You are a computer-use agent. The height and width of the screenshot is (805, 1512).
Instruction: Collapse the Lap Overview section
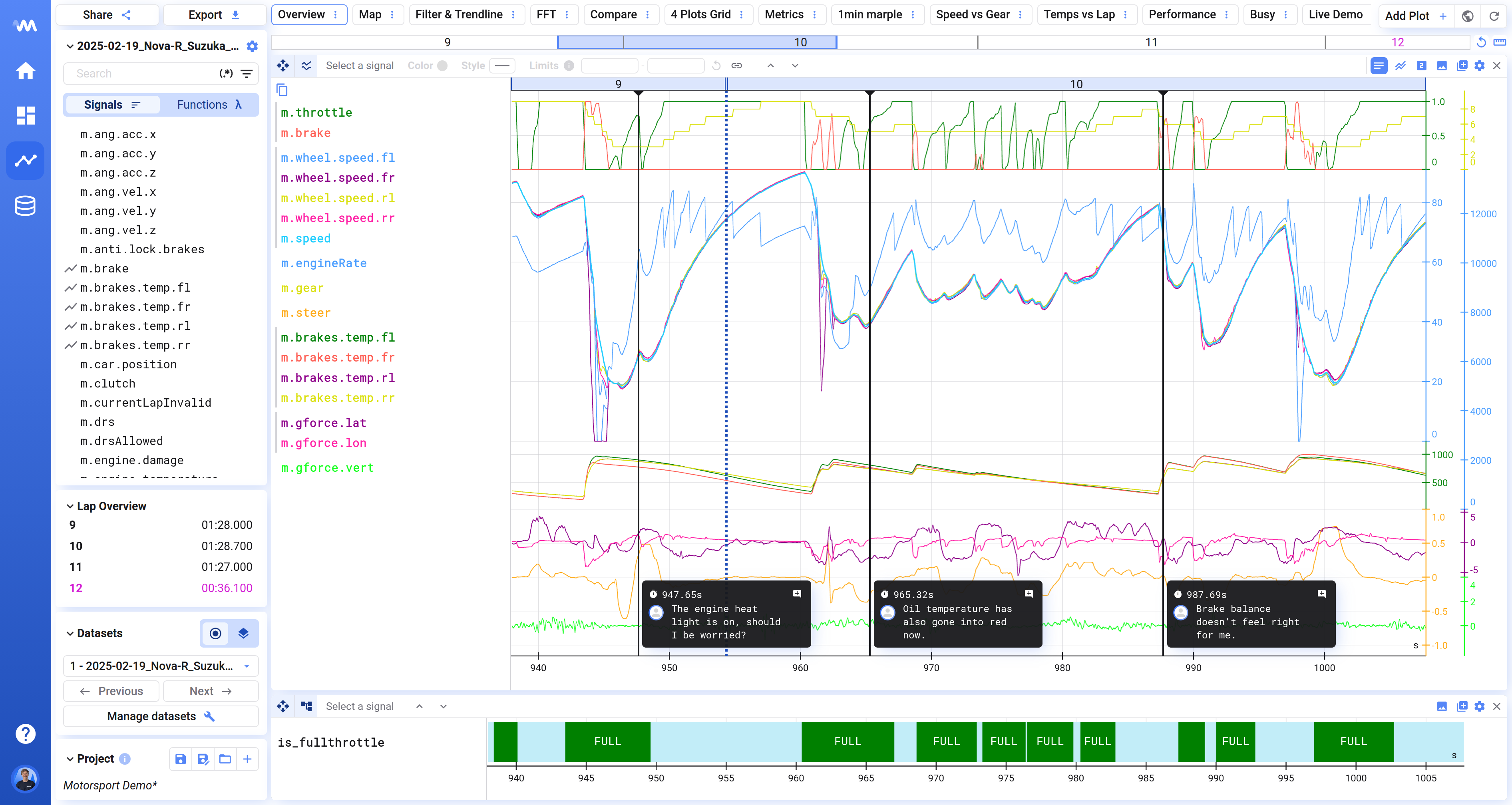pos(70,506)
